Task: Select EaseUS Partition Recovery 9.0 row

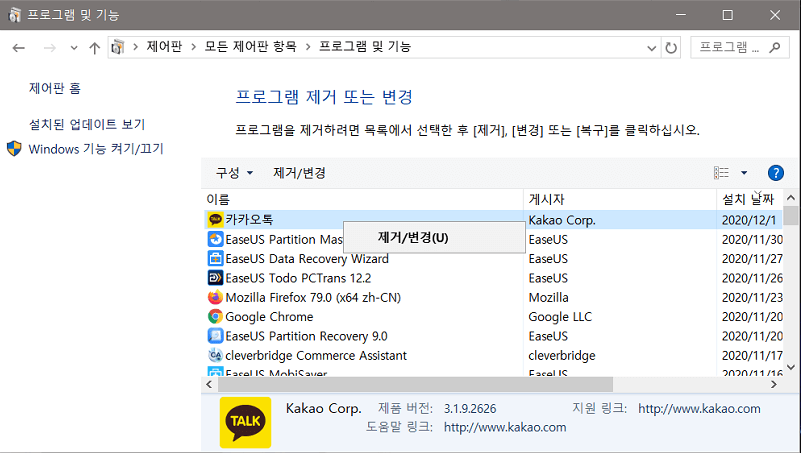Action: (x=307, y=336)
